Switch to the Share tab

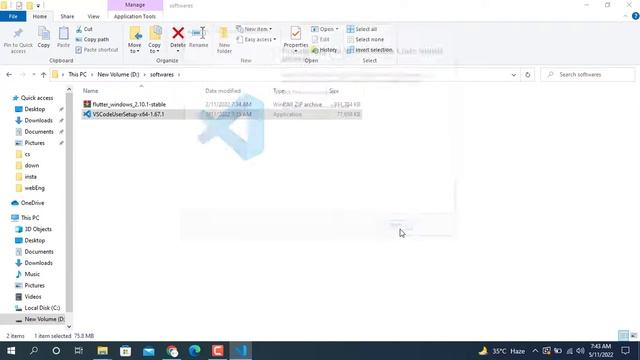[67, 16]
